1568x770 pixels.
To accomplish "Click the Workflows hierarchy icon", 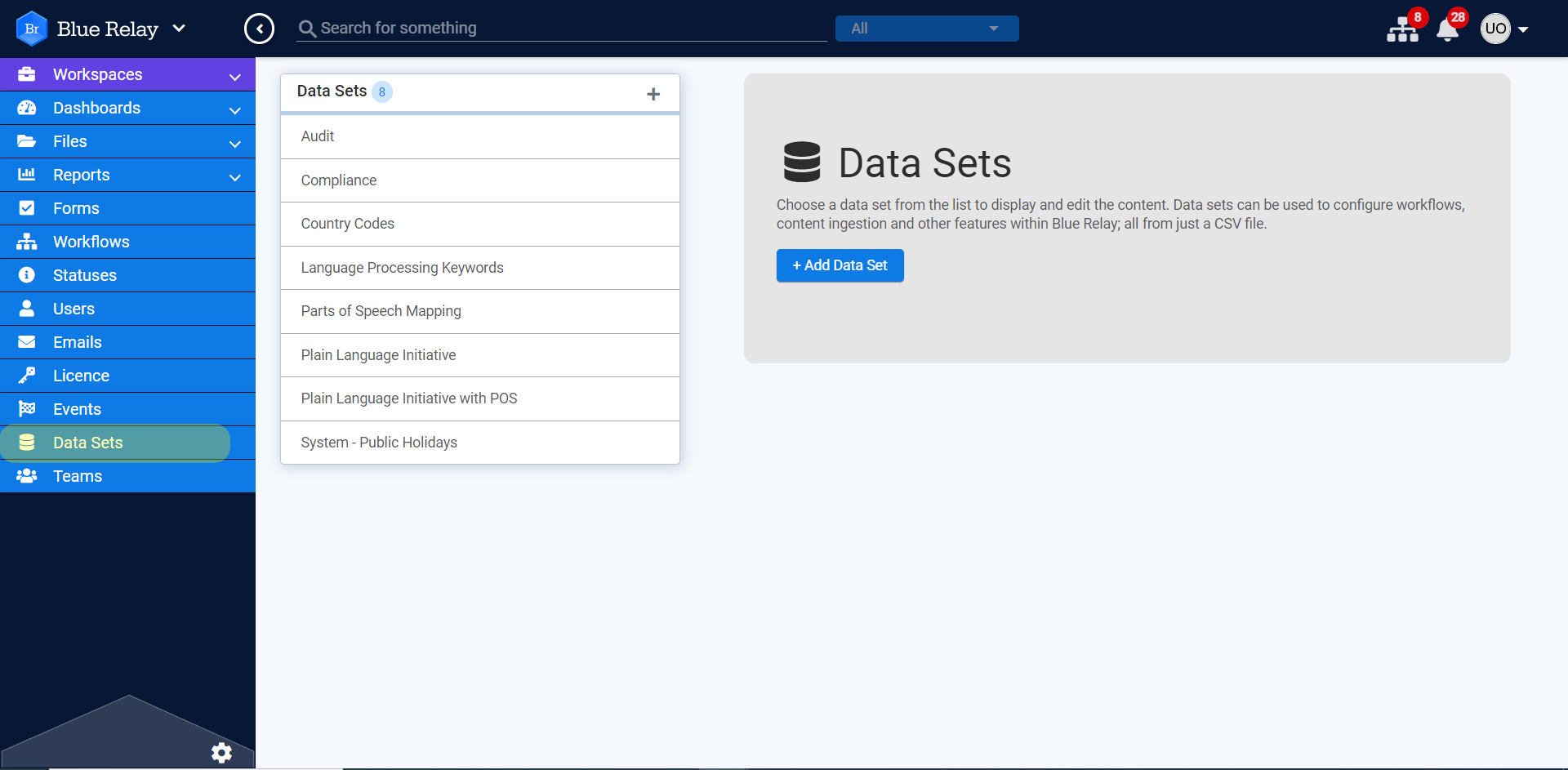I will [x=27, y=242].
